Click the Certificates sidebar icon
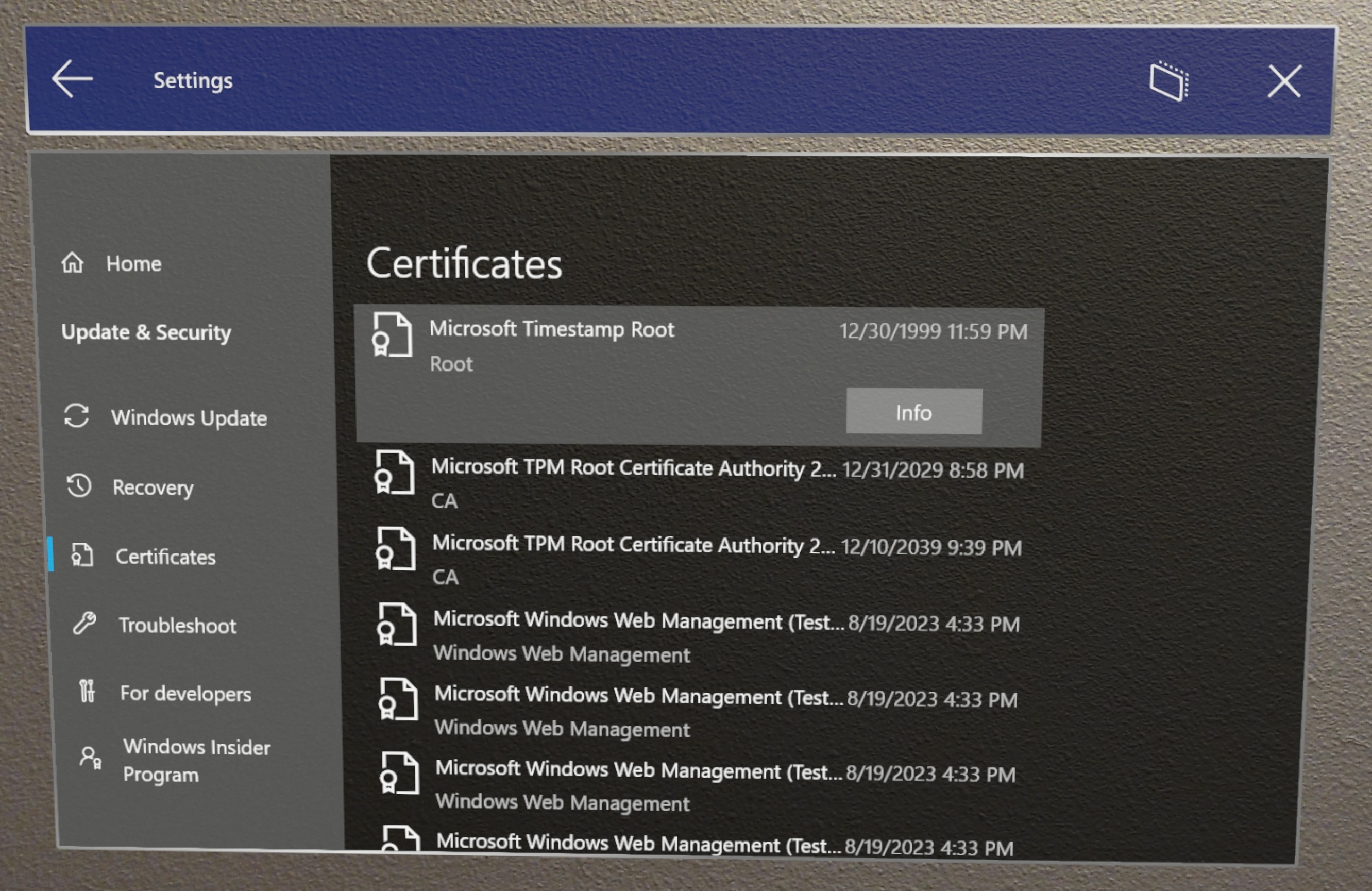The width and height of the screenshot is (1372, 891). click(80, 555)
